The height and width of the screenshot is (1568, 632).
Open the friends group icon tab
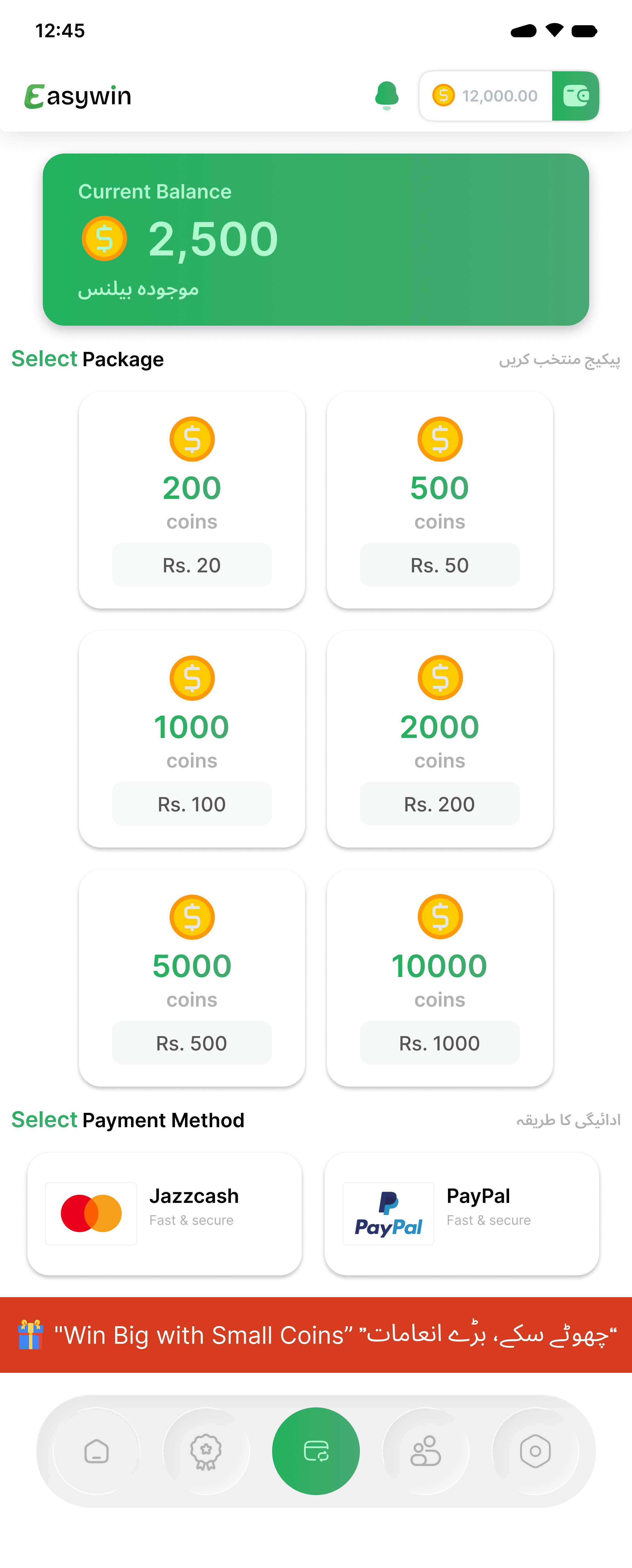[x=426, y=1451]
